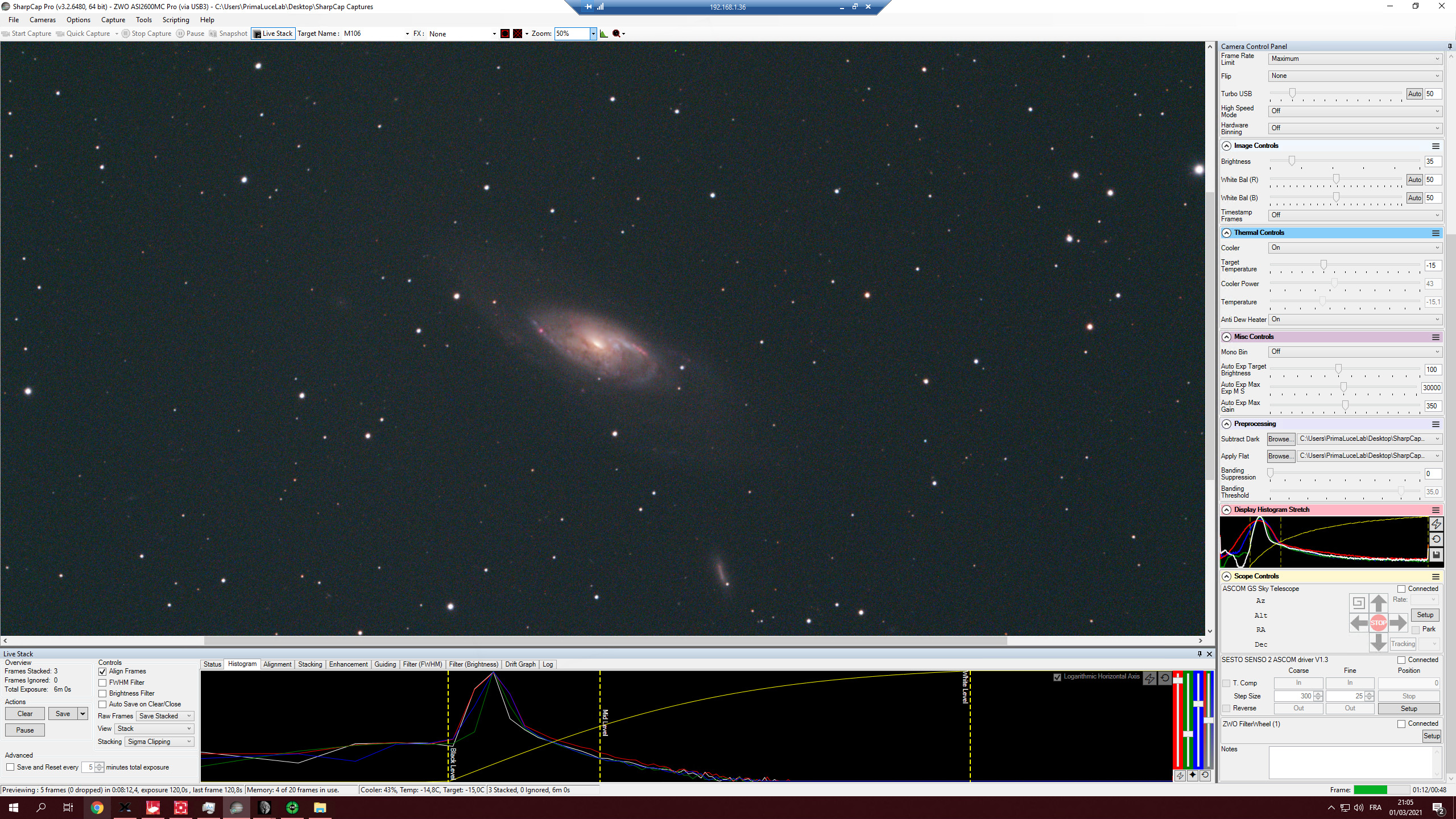1456x819 pixels.
Task: Open the Stacking Sigma Clipping dropdown
Action: (x=159, y=742)
